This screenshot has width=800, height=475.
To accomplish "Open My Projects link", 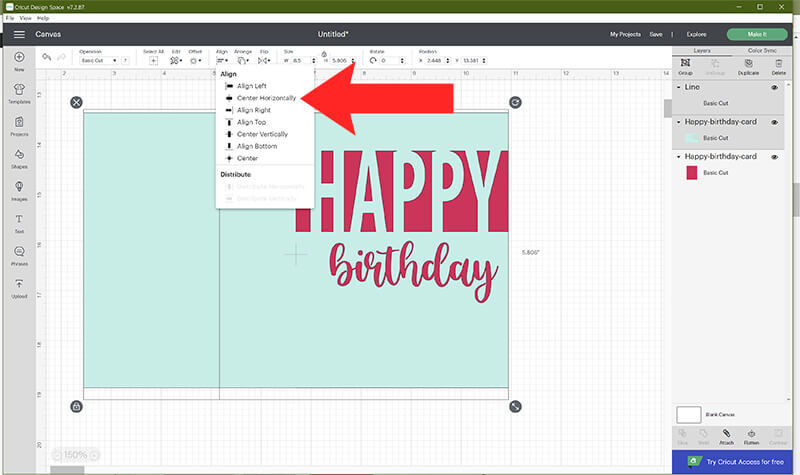I will click(x=625, y=34).
